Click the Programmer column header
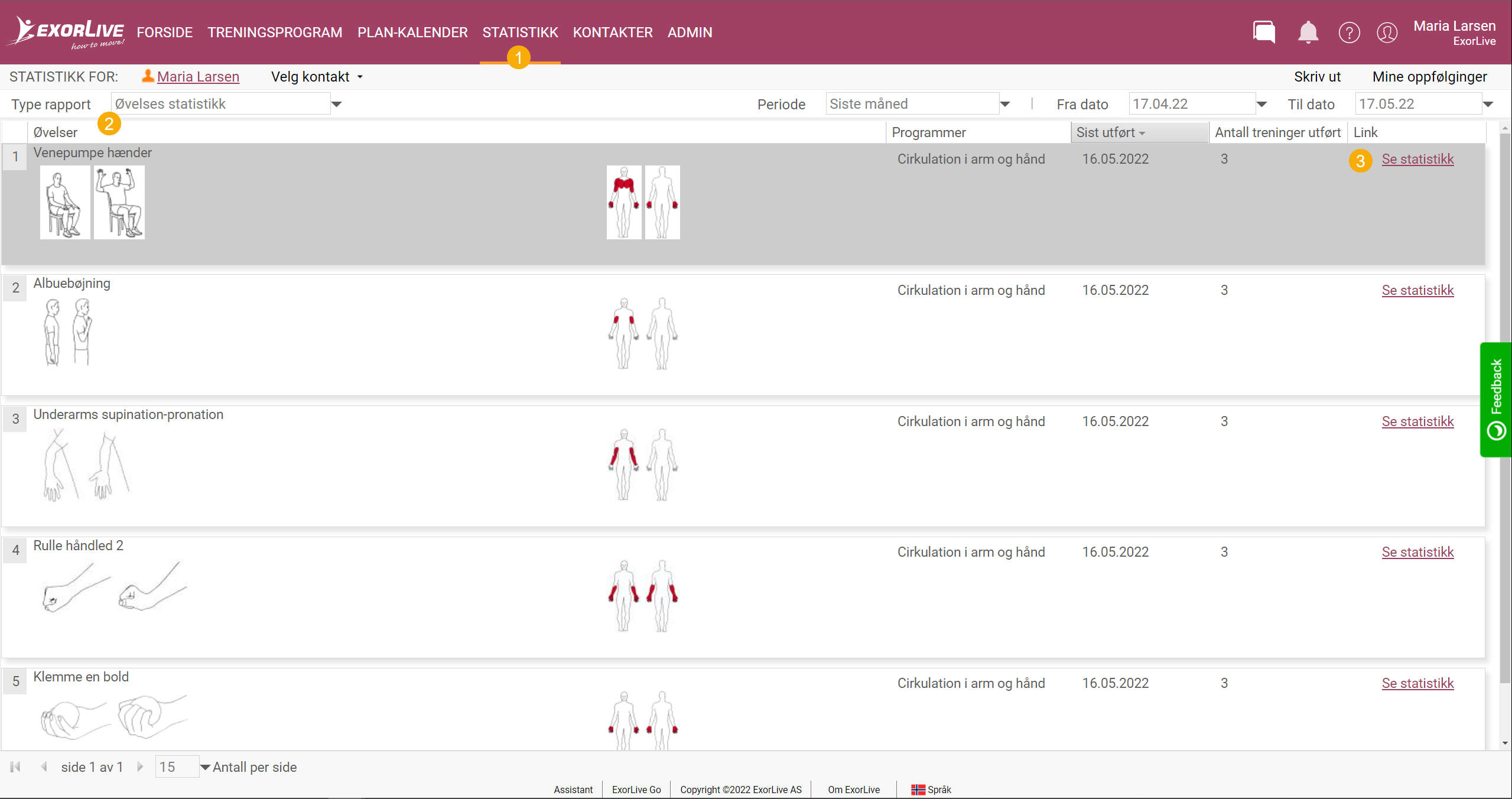Screen dimensions: 1512x799 978,132
